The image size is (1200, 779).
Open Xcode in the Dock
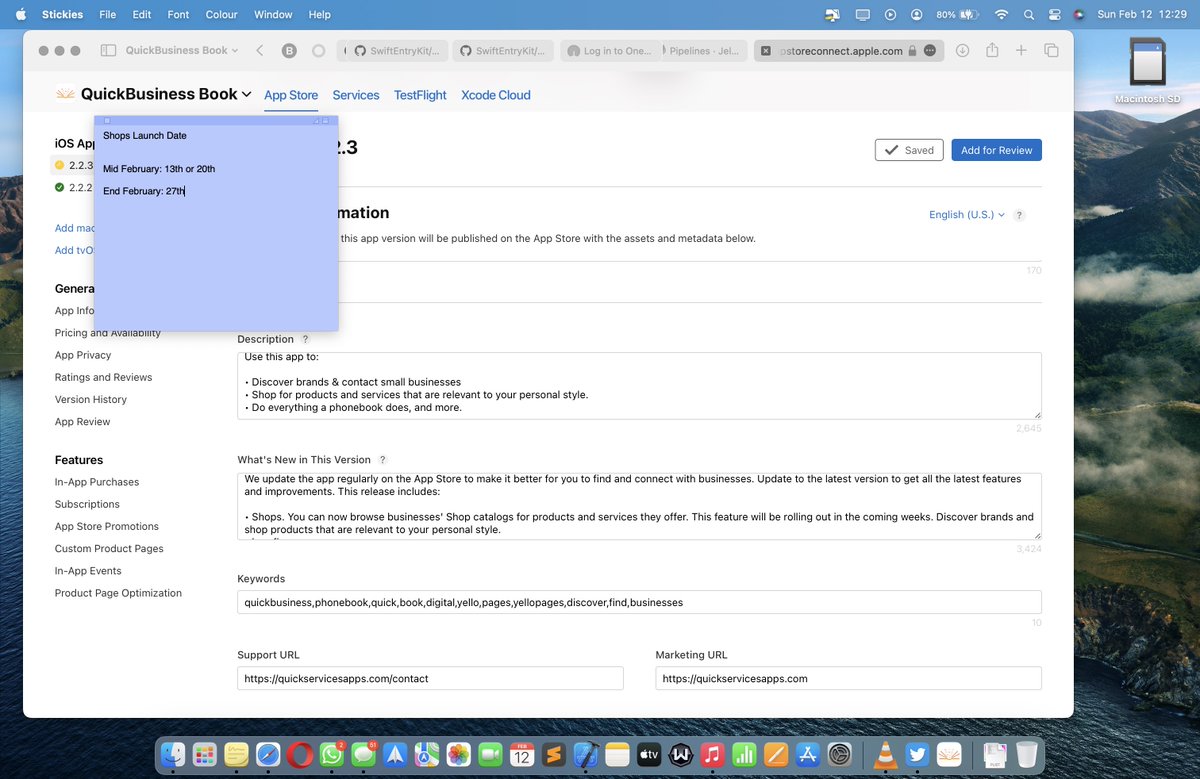pos(586,754)
